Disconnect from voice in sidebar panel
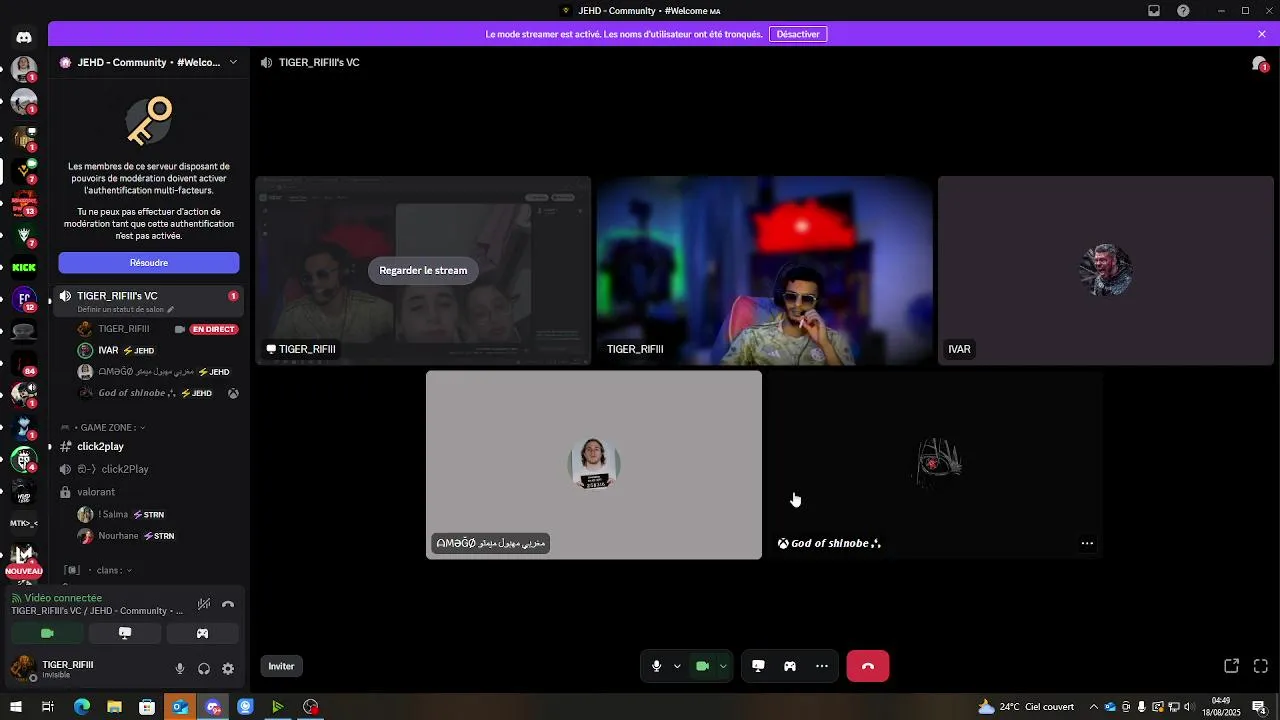 (228, 604)
